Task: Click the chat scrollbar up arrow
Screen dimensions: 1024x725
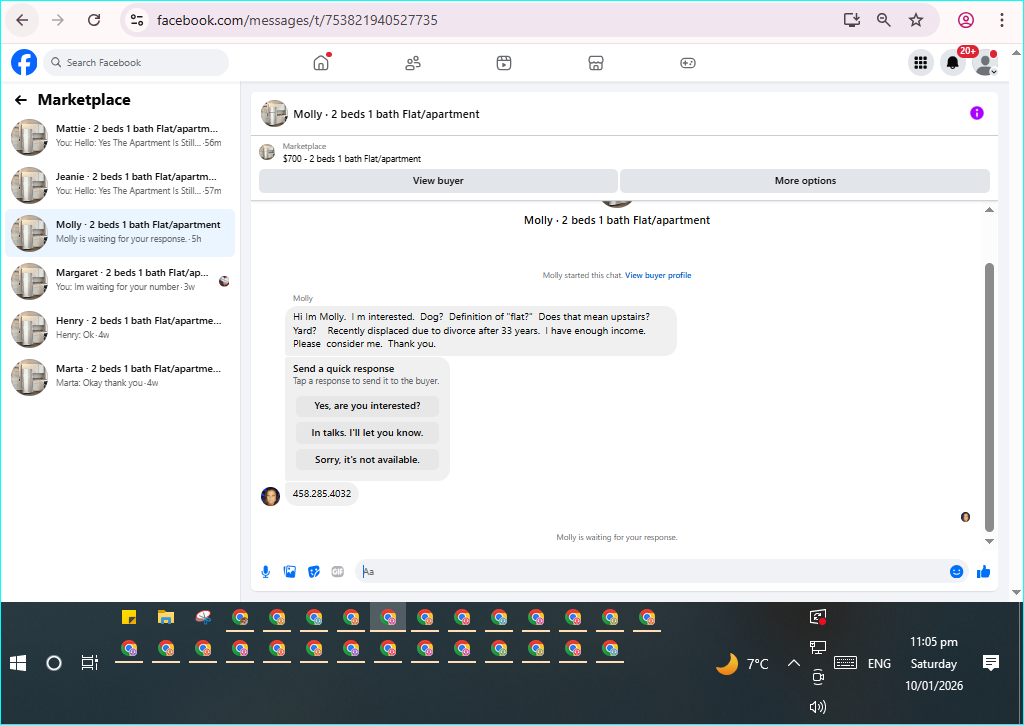Action: (x=989, y=210)
